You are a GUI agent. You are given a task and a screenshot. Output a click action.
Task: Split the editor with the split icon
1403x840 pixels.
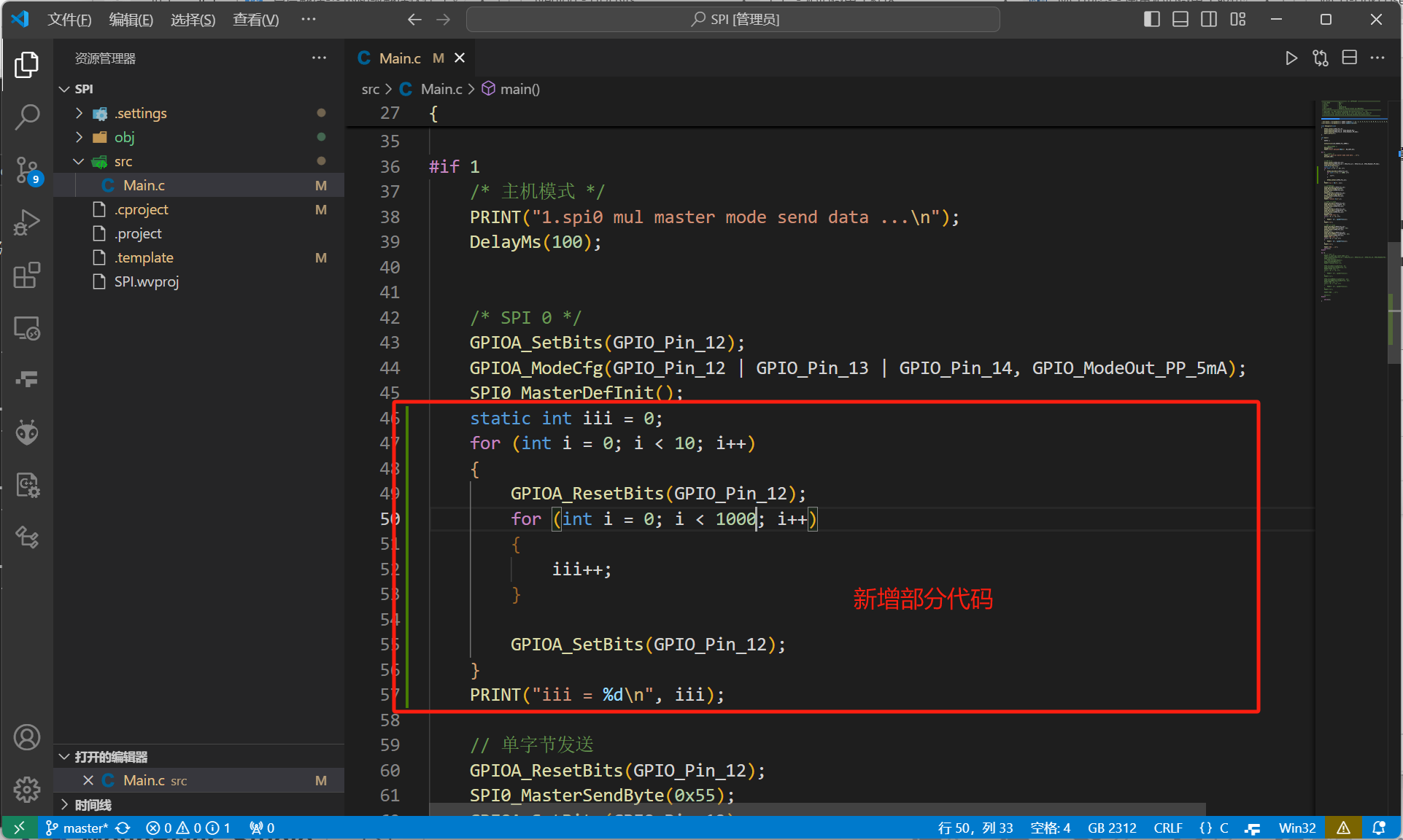[1350, 58]
